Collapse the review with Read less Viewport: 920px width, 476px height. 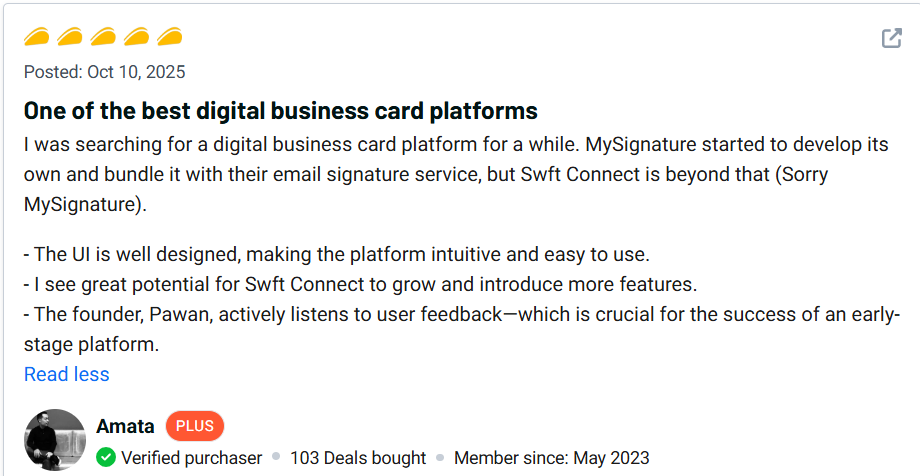pos(67,374)
